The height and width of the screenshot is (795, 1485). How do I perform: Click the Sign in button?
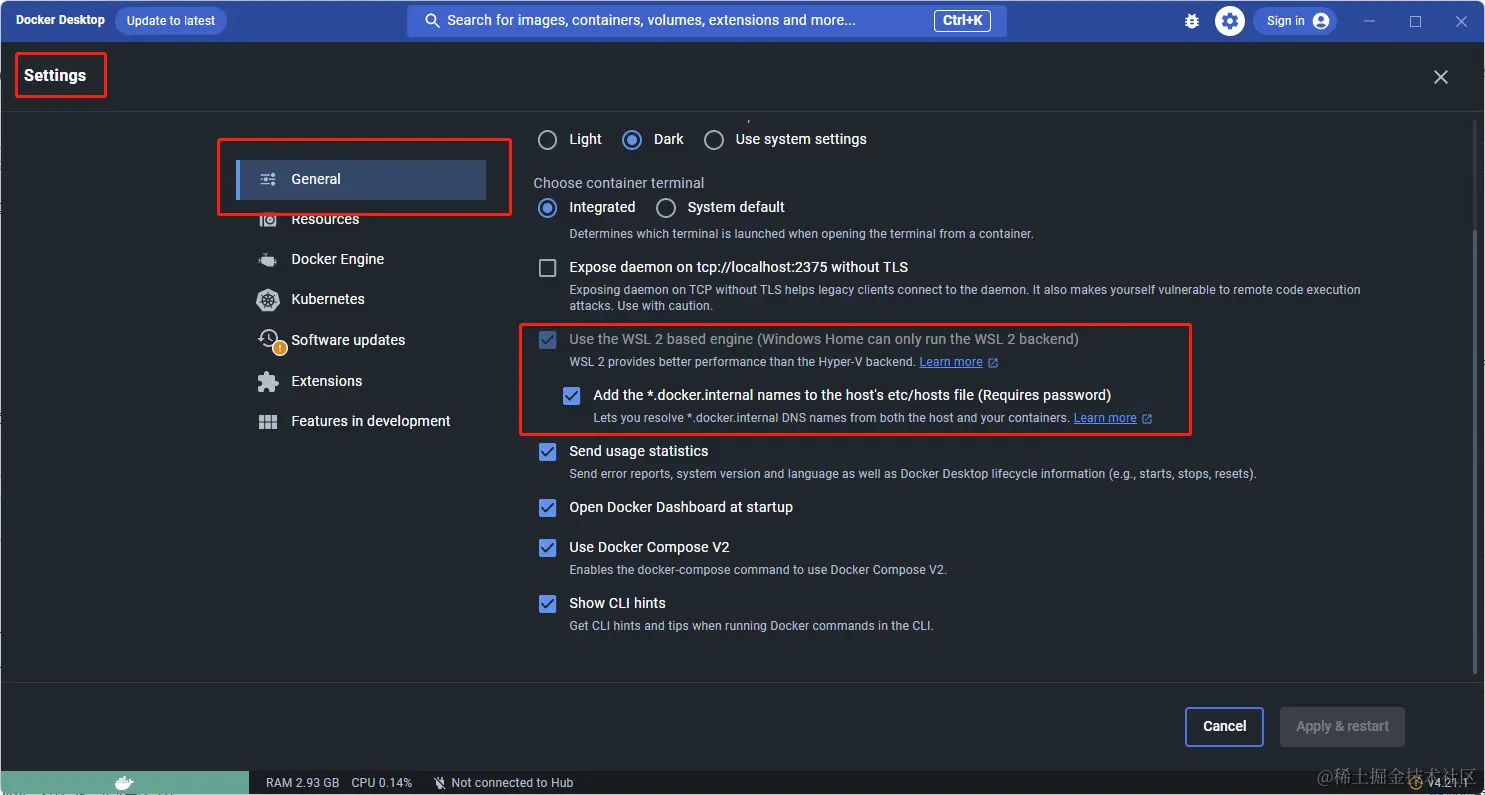point(1297,21)
